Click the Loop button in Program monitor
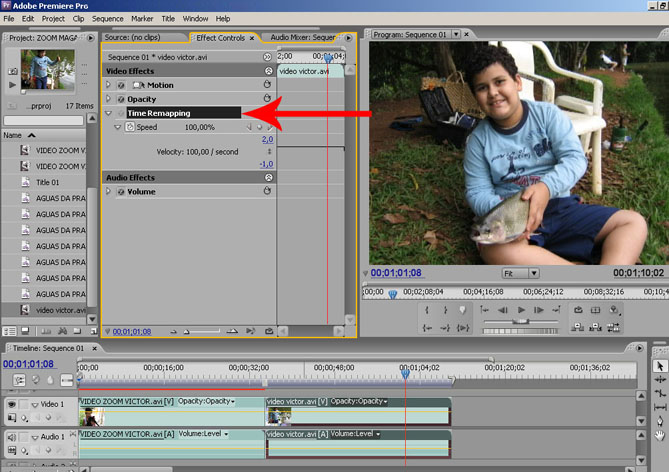Screen dimensions: 669x472 point(578,311)
